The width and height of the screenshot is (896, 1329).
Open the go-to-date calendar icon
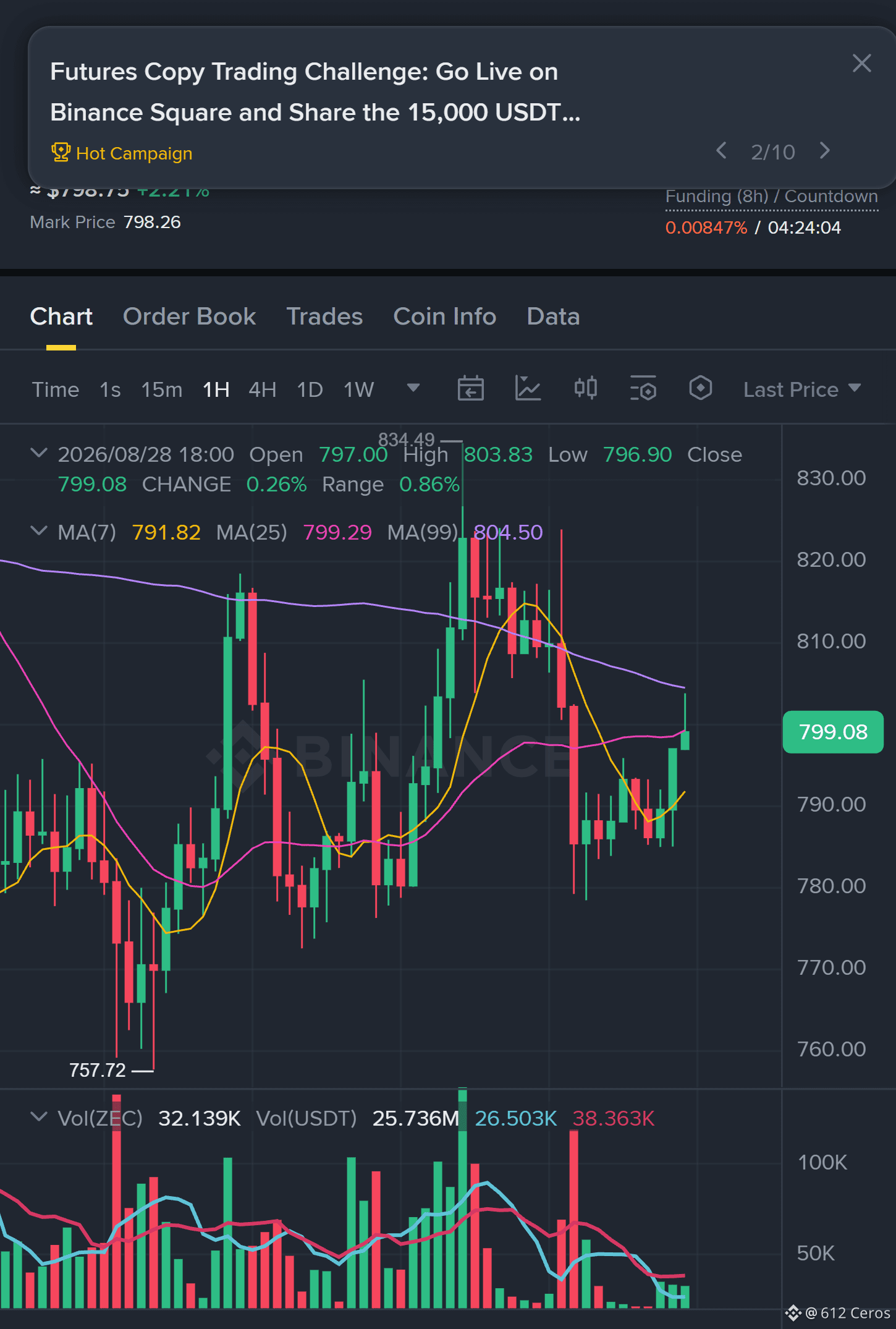[x=470, y=389]
